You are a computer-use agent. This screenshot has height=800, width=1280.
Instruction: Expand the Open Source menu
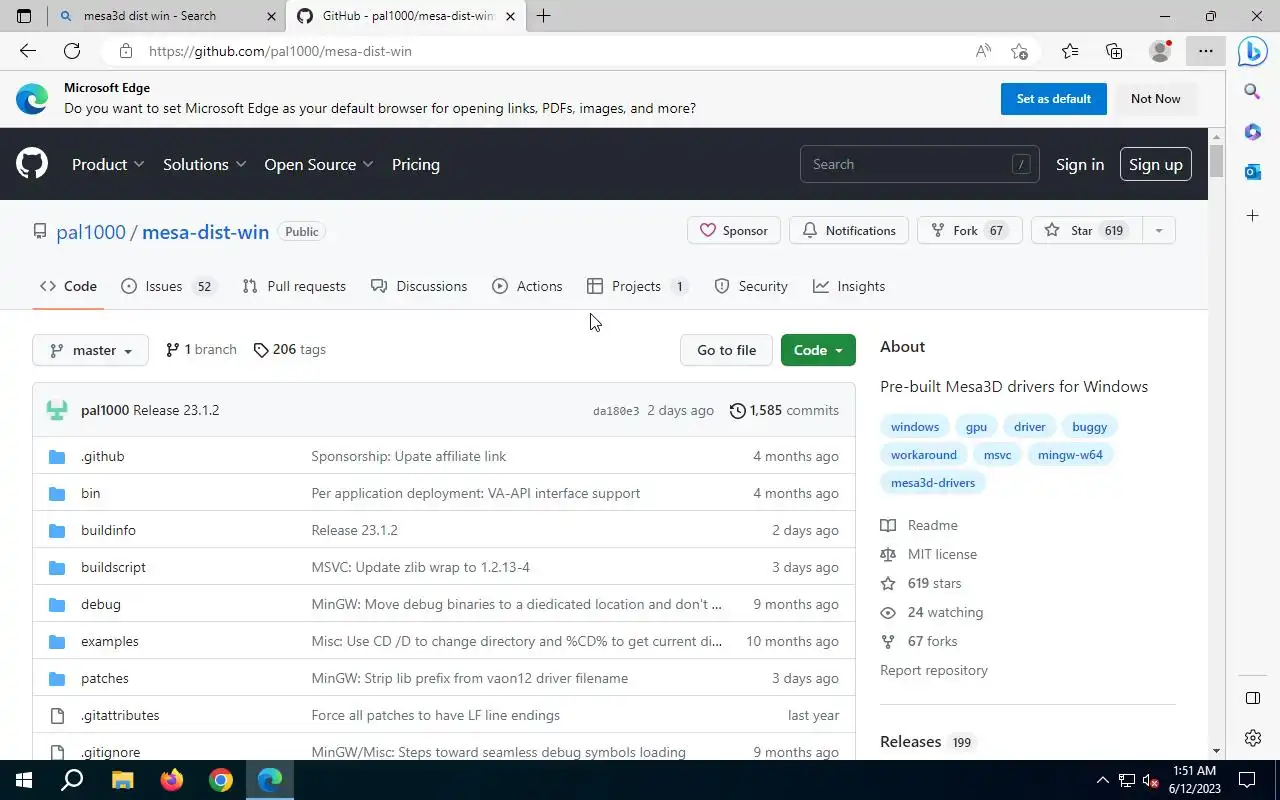(319, 164)
